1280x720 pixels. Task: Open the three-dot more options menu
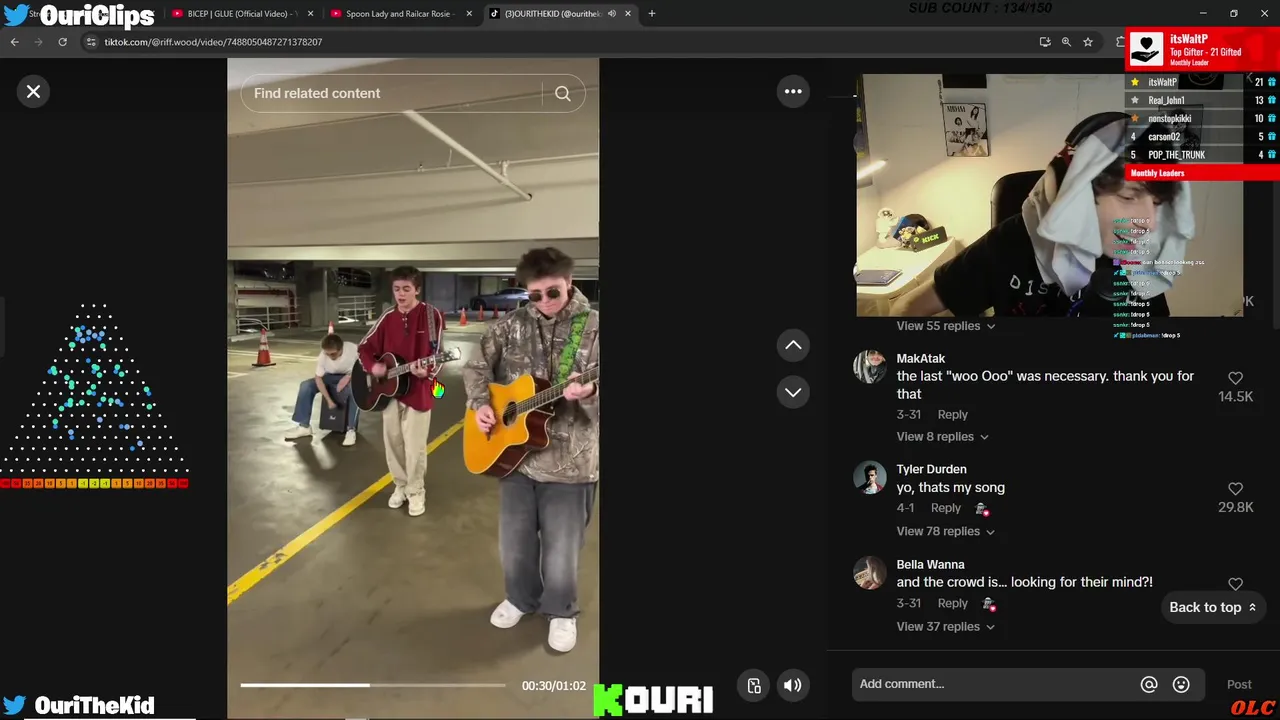tap(793, 91)
